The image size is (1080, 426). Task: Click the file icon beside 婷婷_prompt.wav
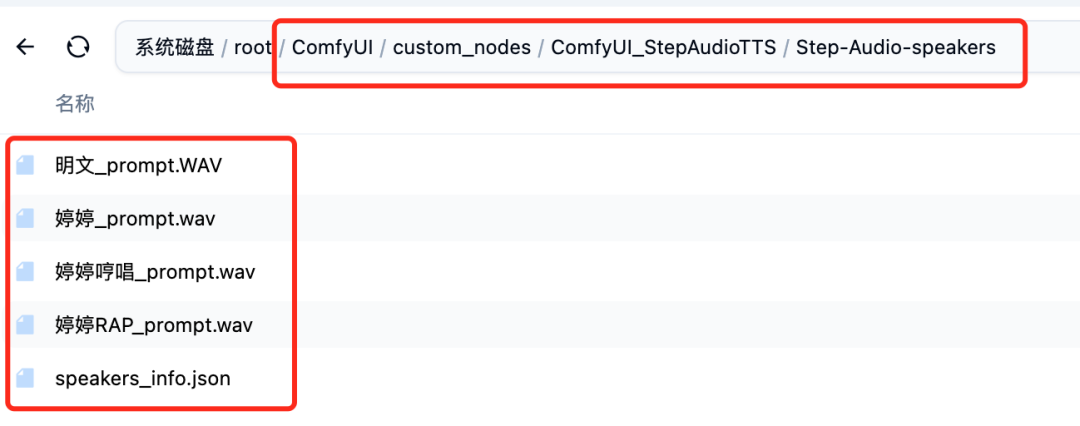(x=26, y=218)
